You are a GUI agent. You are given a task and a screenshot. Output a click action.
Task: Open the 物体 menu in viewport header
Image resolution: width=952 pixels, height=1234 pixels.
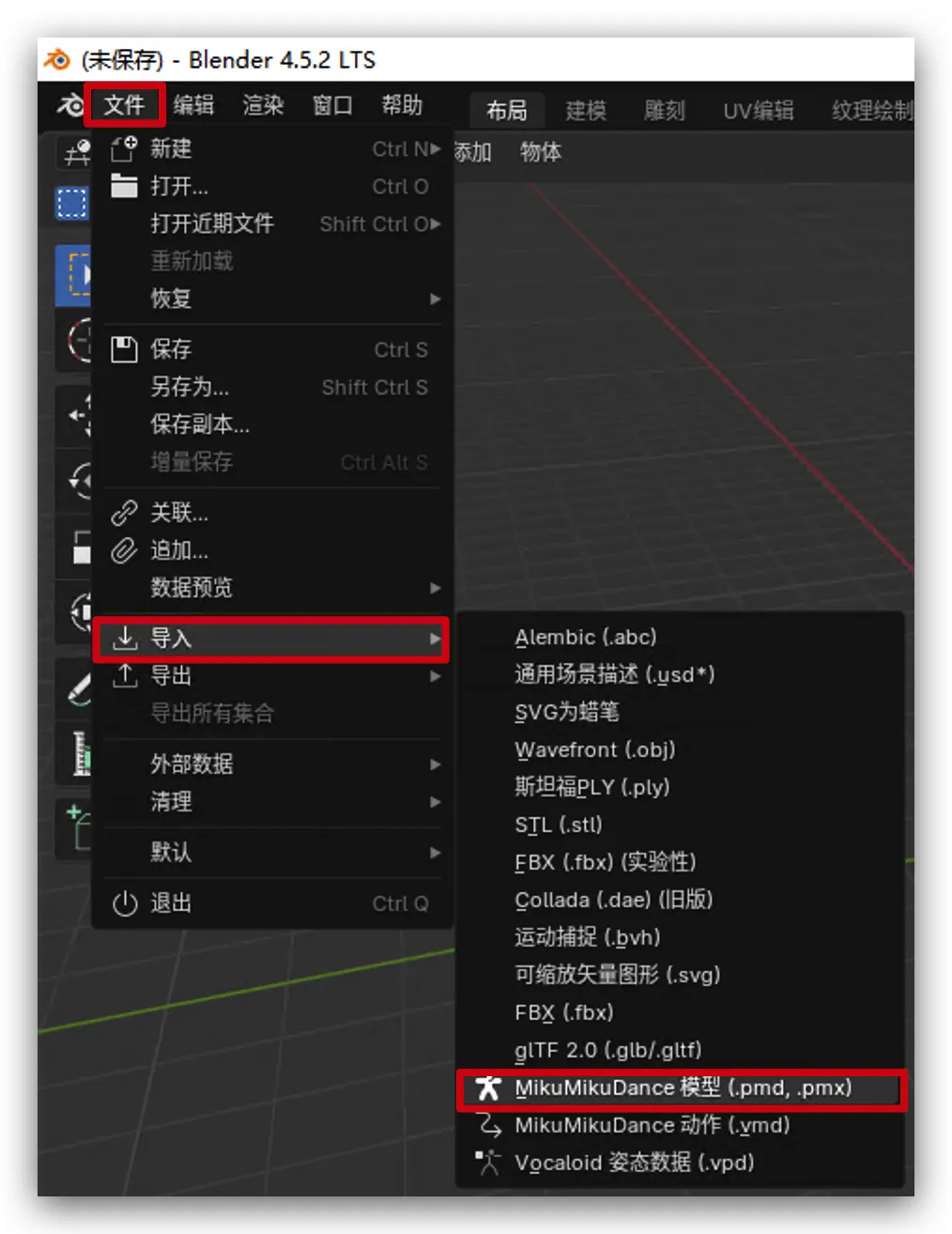tap(541, 152)
